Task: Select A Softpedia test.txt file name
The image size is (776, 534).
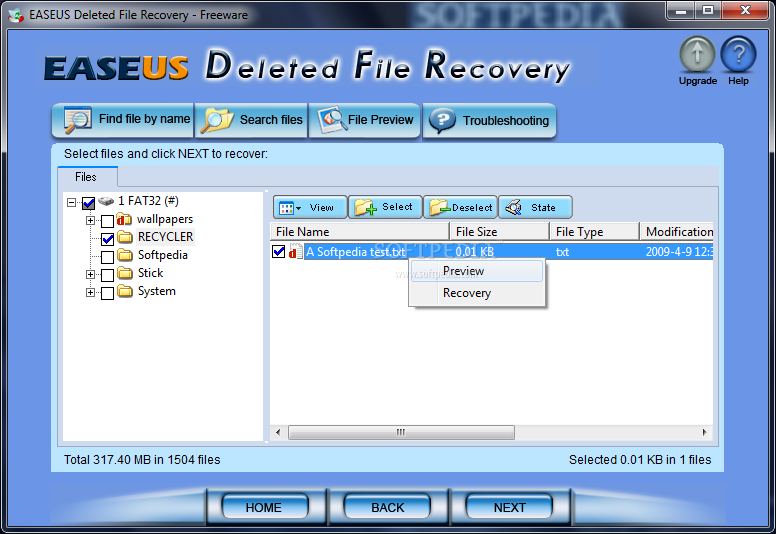Action: (356, 252)
